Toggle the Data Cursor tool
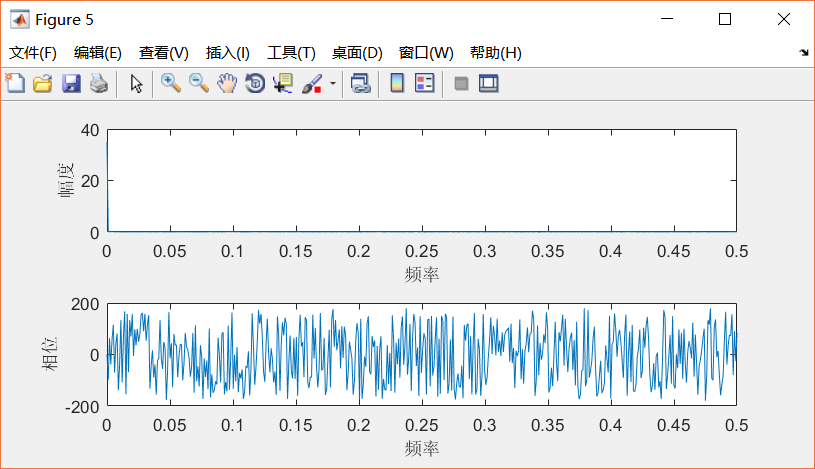 [283, 83]
